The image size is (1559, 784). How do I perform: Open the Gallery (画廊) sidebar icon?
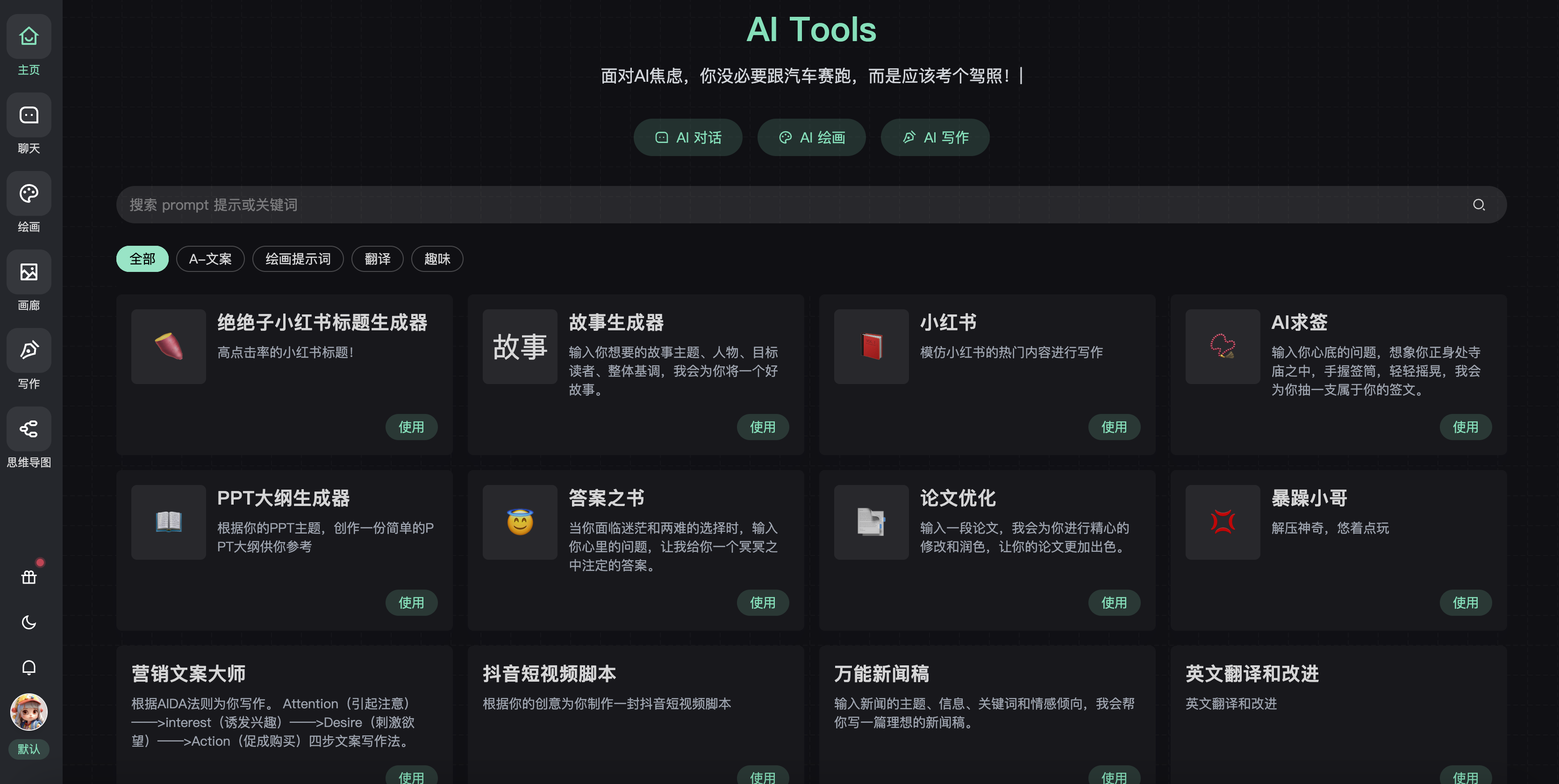pos(29,272)
